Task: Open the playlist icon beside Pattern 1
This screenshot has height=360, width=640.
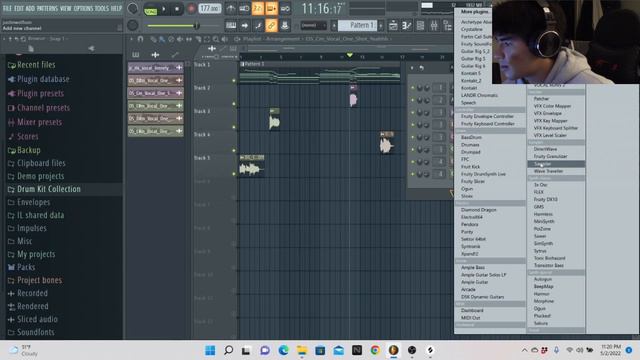Action: pyautogui.click(x=393, y=25)
